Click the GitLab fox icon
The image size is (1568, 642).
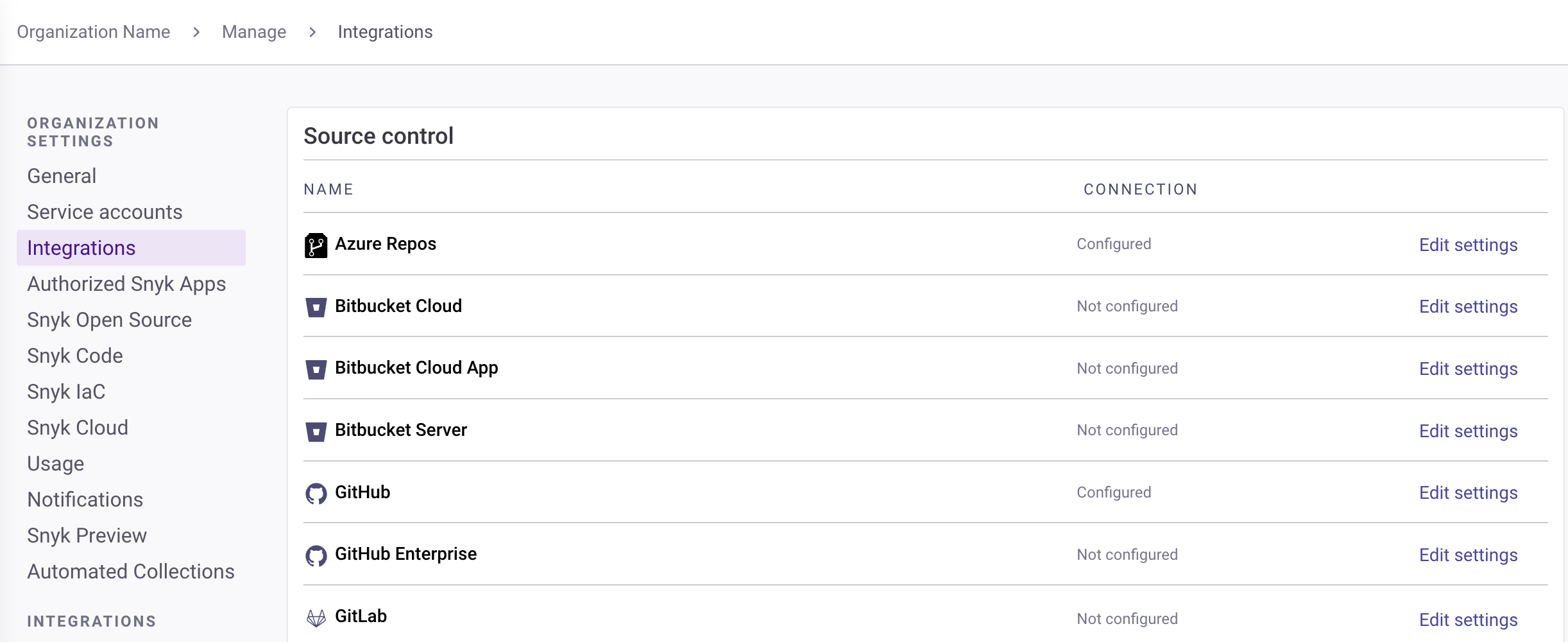(317, 617)
